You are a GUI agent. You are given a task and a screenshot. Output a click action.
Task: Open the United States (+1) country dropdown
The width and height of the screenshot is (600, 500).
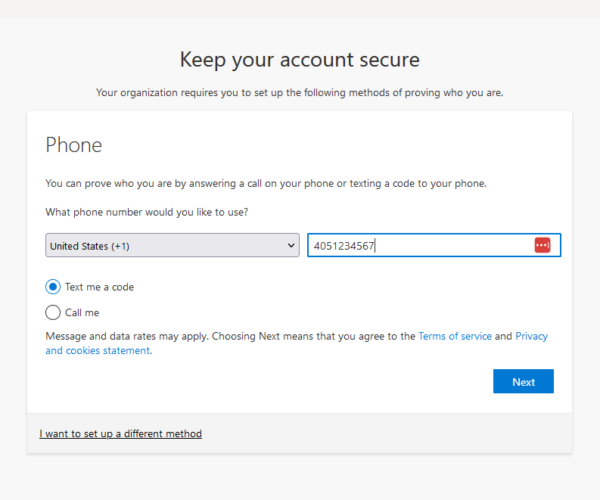(x=172, y=246)
